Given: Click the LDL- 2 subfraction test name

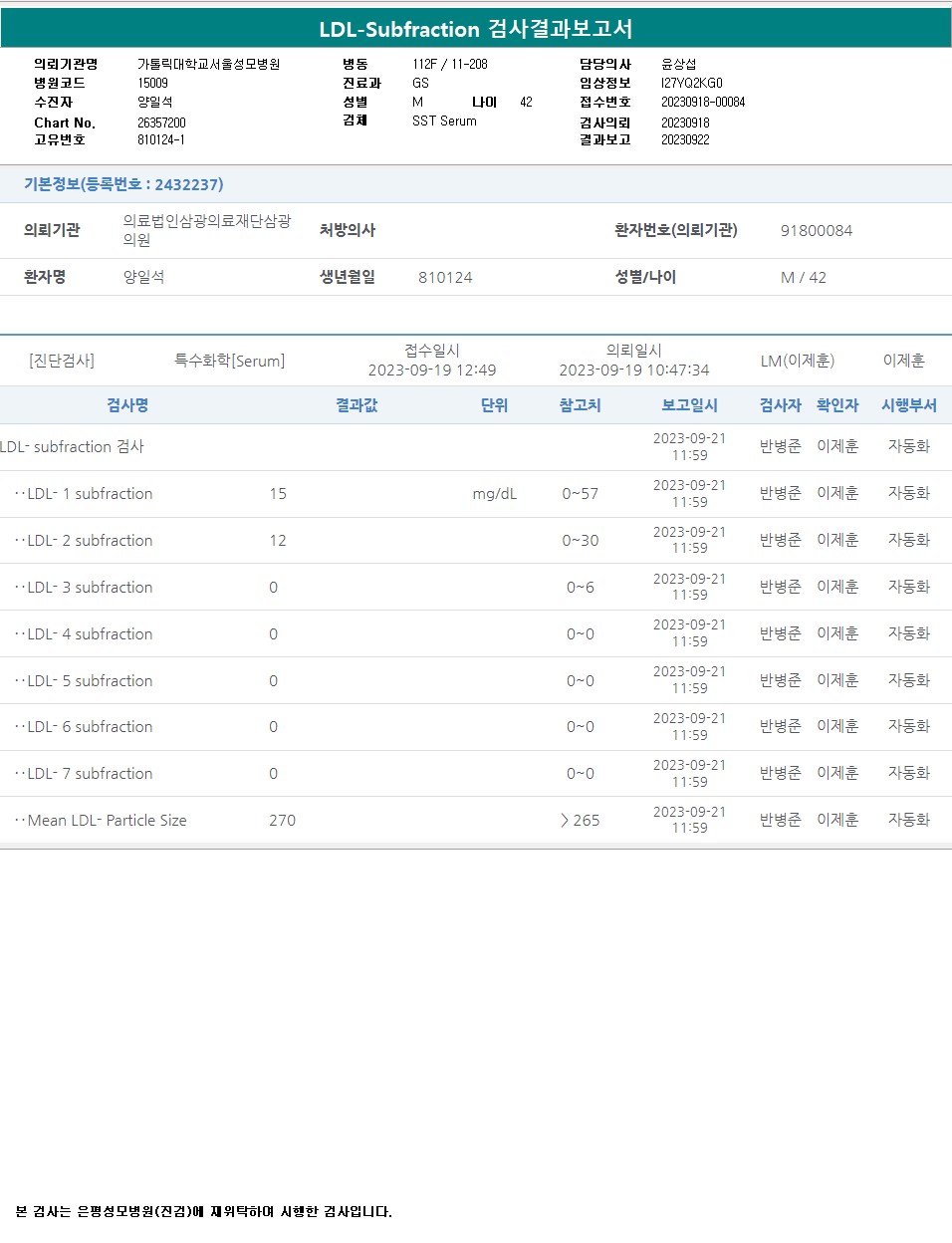Looking at the screenshot, I should [90, 541].
